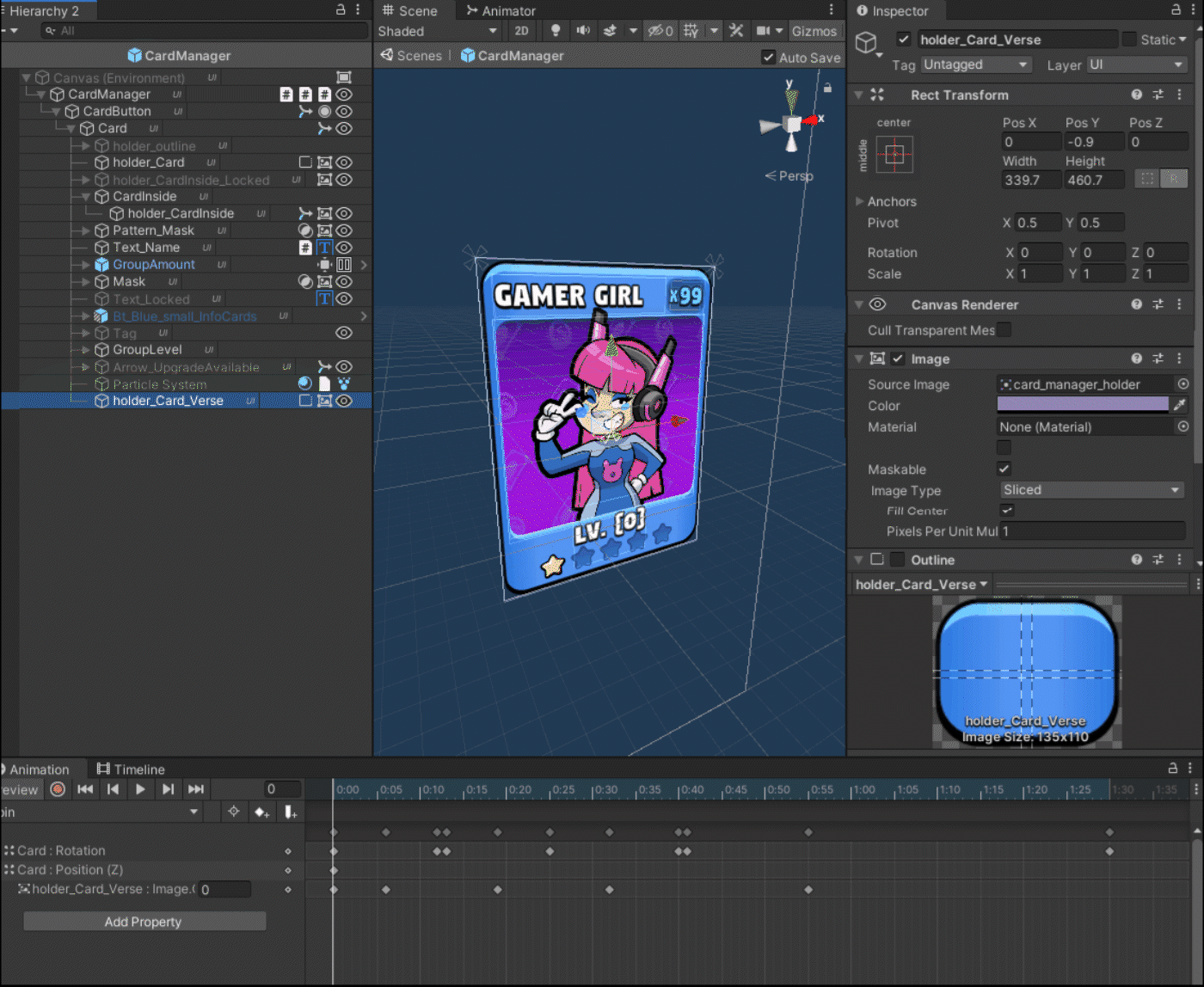Open the Tag dropdown showing Untagged

(976, 65)
